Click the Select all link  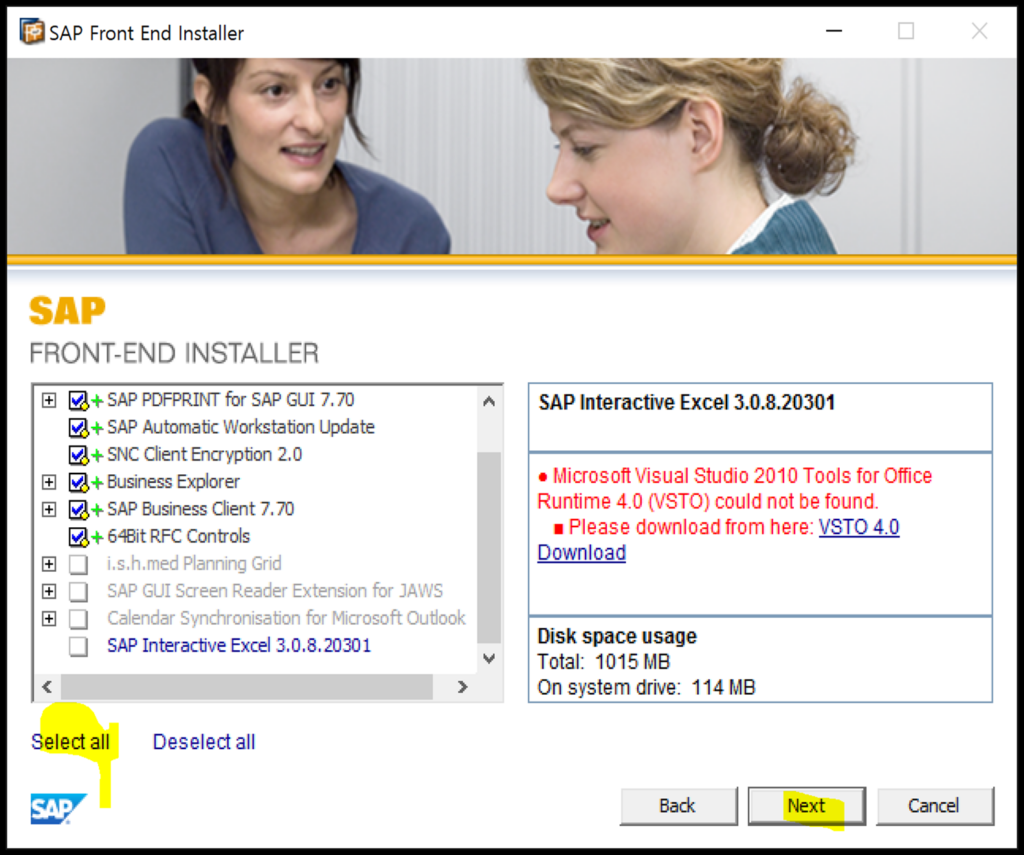pyautogui.click(x=70, y=742)
